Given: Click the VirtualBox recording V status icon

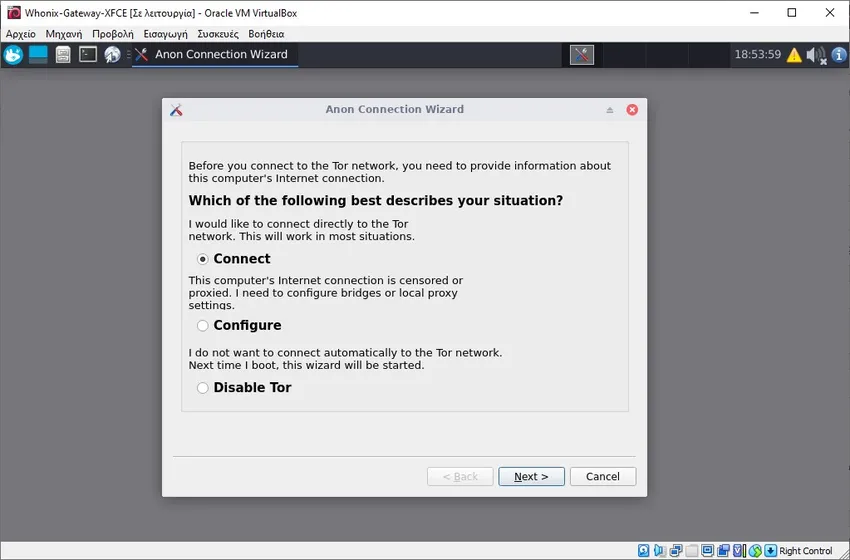Looking at the screenshot, I should tap(739, 551).
